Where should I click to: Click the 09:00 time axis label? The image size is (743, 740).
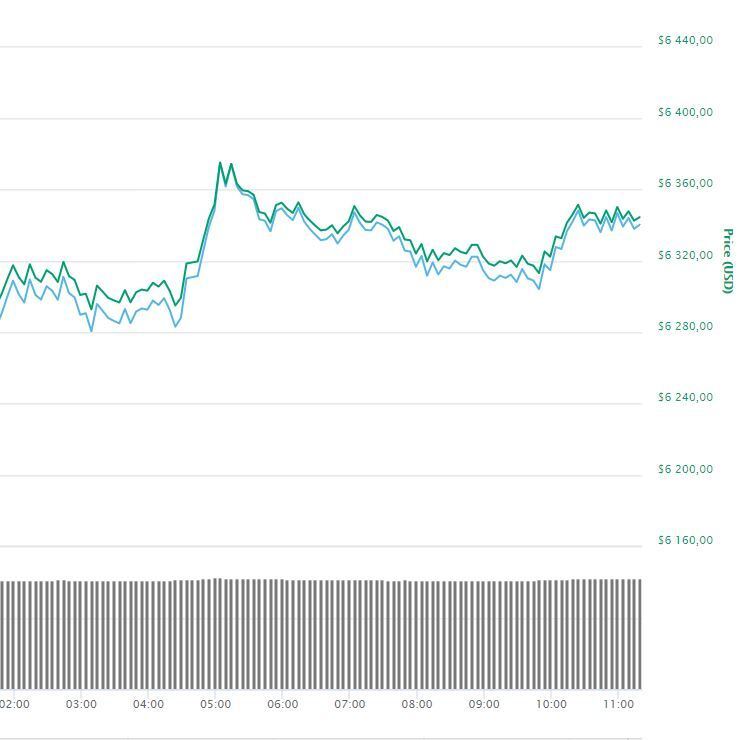coord(484,704)
